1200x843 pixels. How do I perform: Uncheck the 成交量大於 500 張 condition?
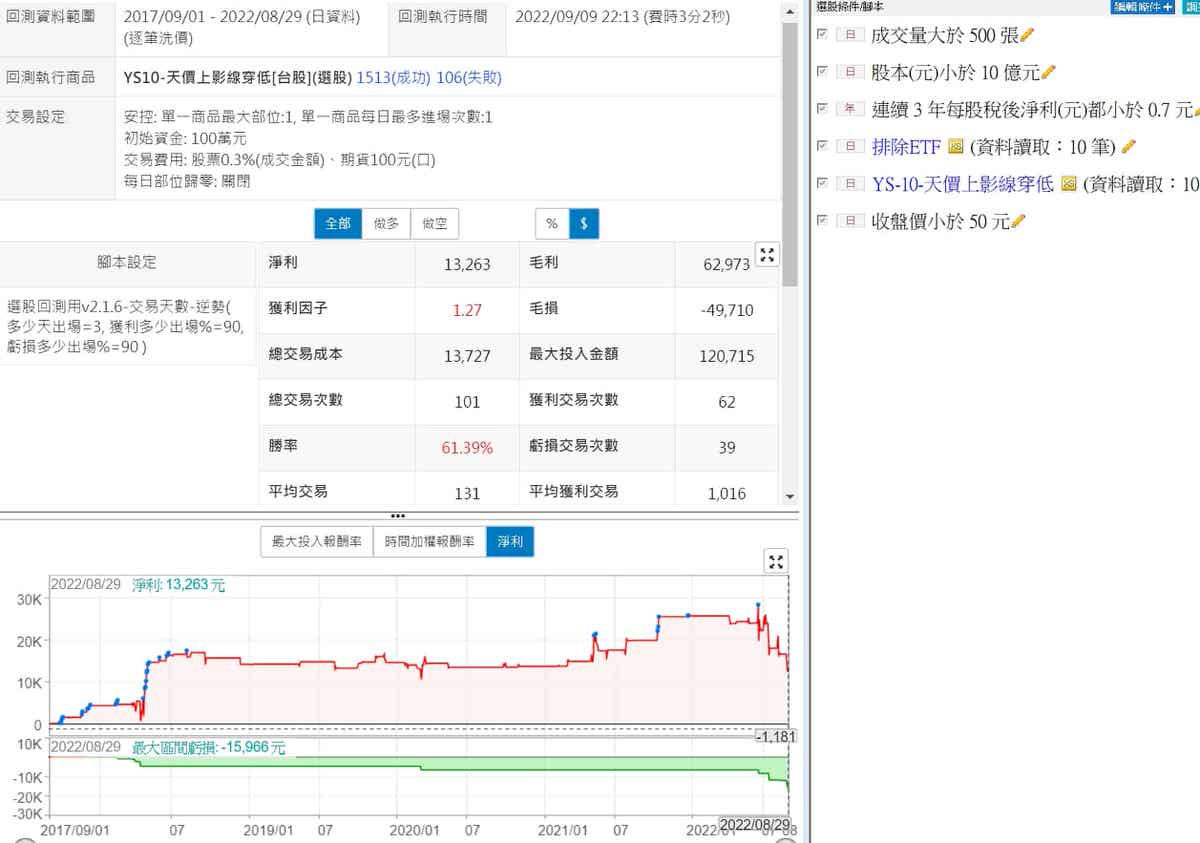[822, 35]
